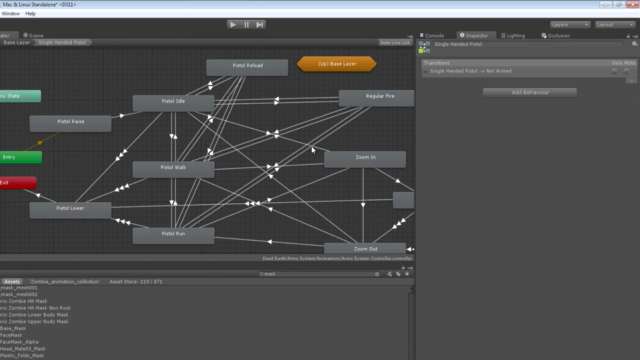Click Search by Type icon

tap(389, 274)
